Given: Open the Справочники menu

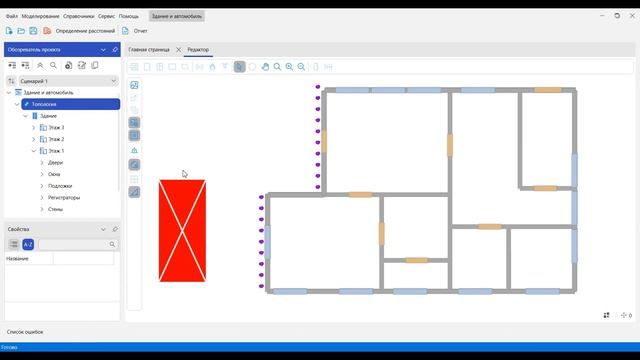Looking at the screenshot, I should 79,16.
